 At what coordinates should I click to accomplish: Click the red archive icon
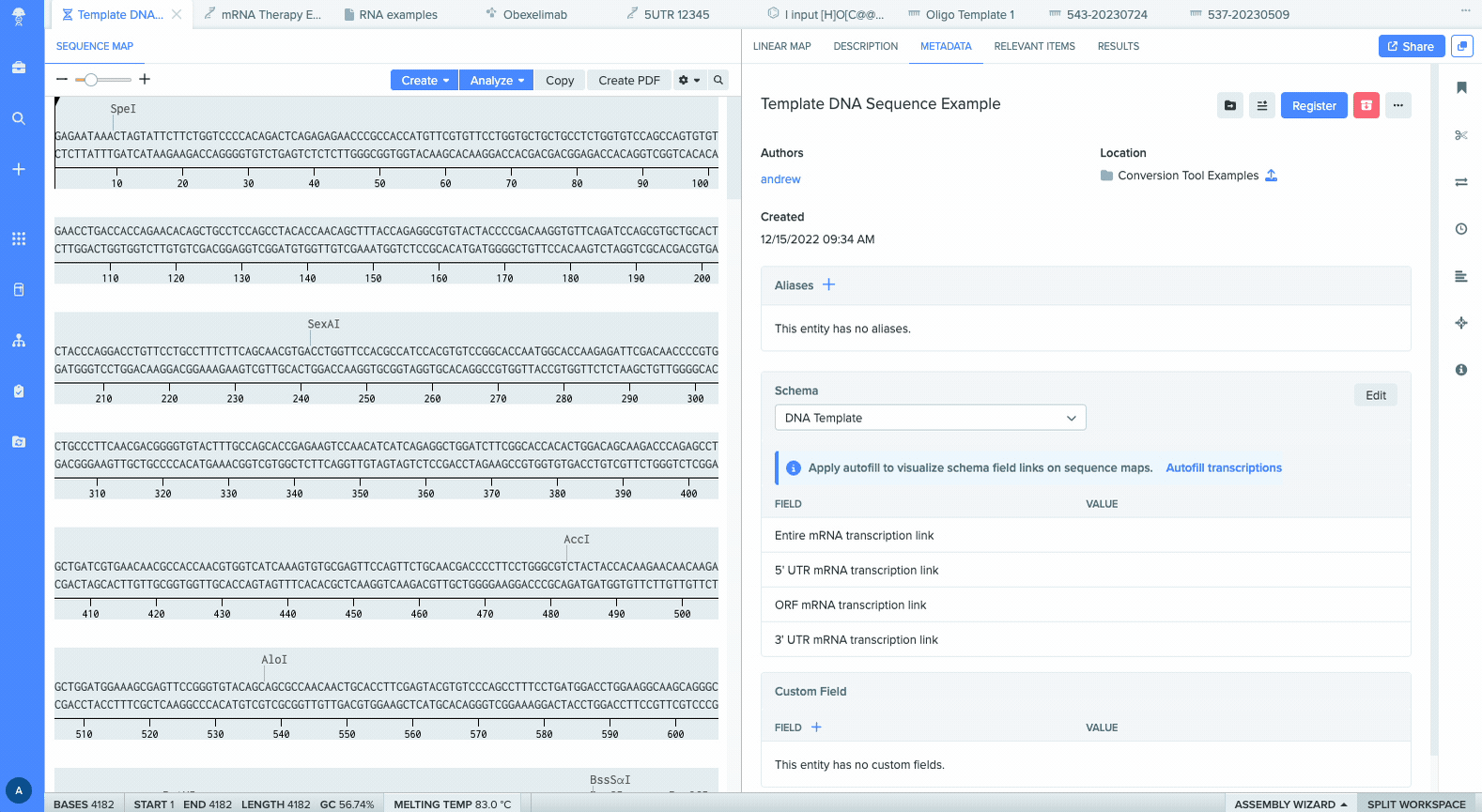[1366, 105]
